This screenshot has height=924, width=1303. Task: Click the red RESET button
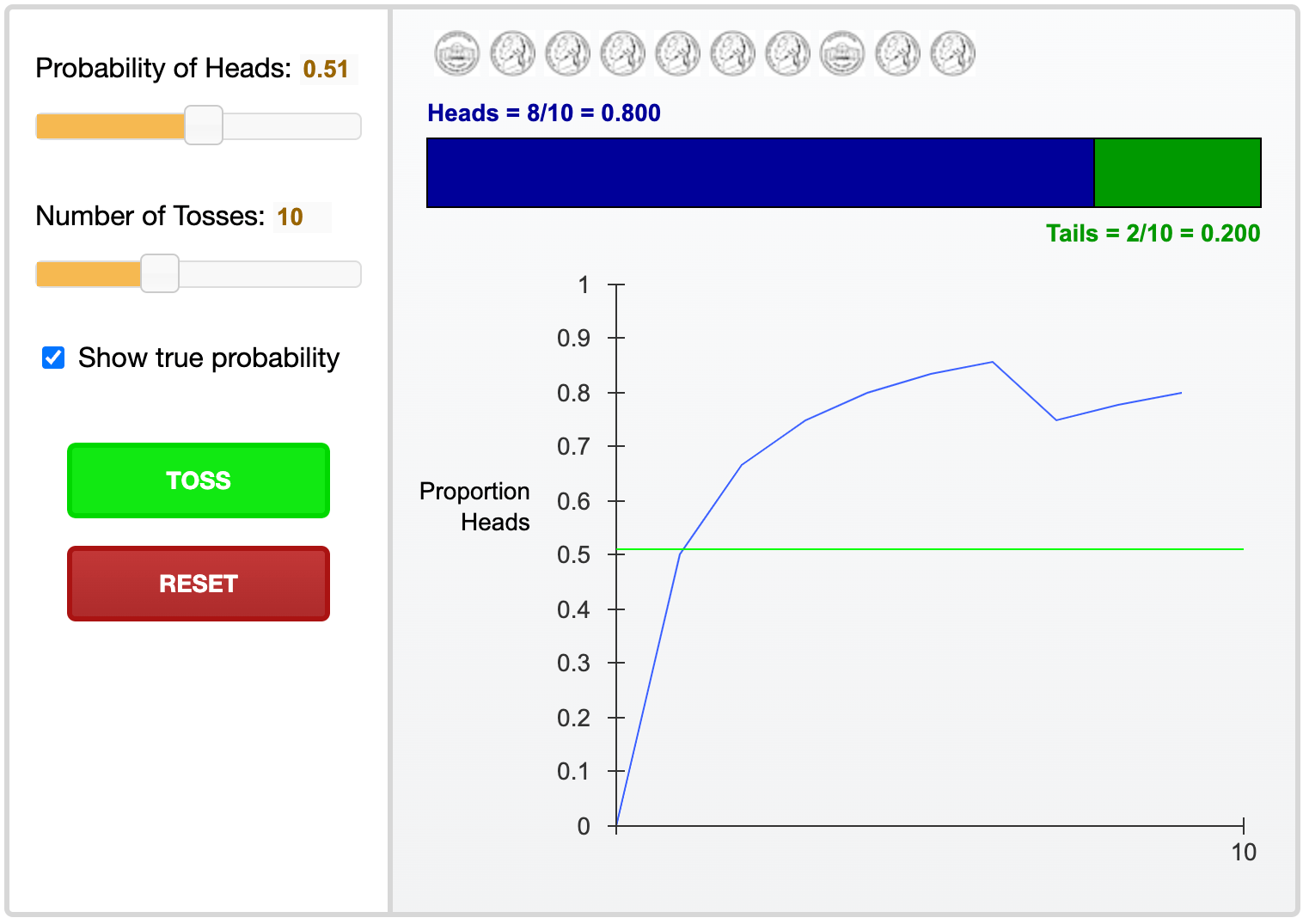point(199,584)
